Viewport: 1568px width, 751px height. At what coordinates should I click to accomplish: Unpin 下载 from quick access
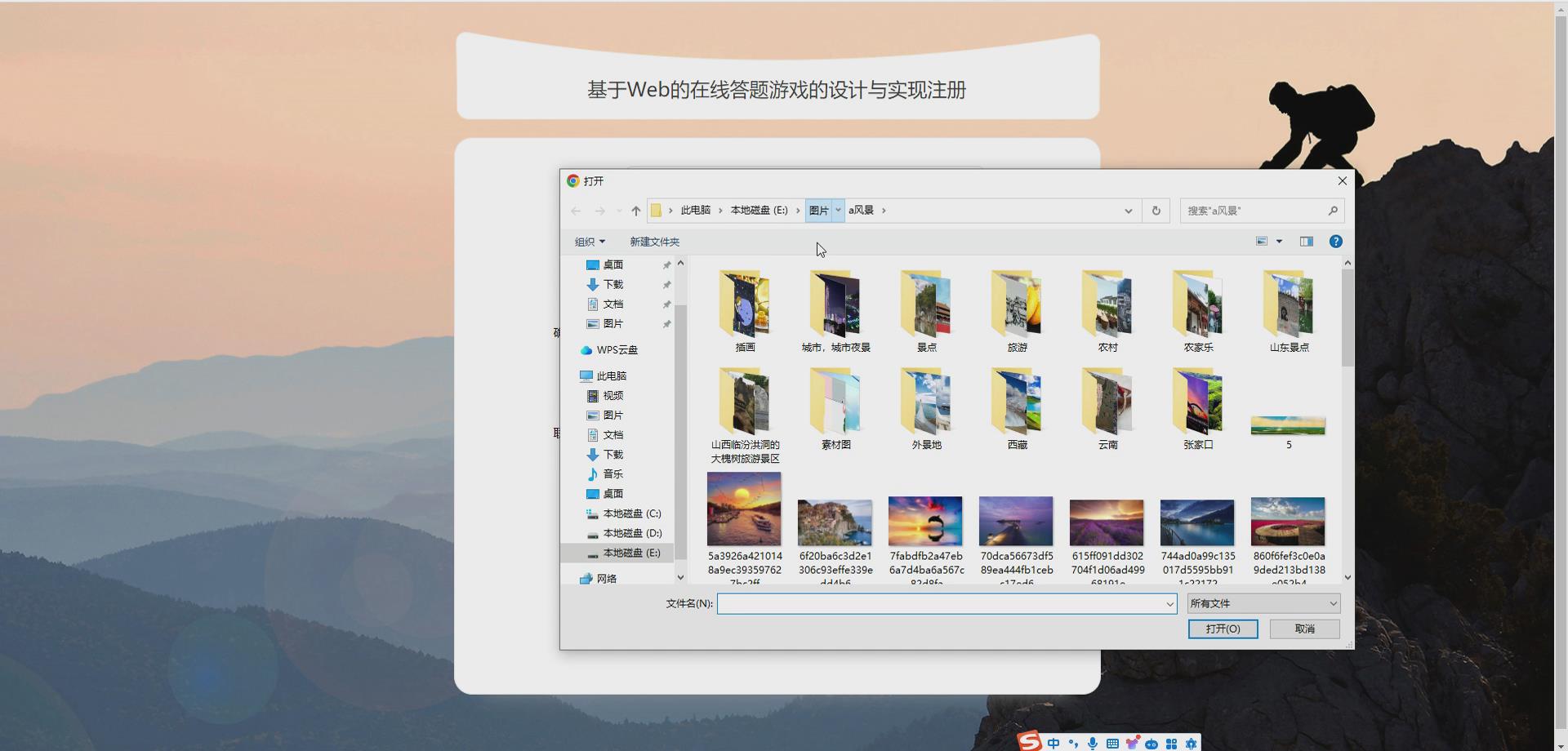[x=666, y=284]
